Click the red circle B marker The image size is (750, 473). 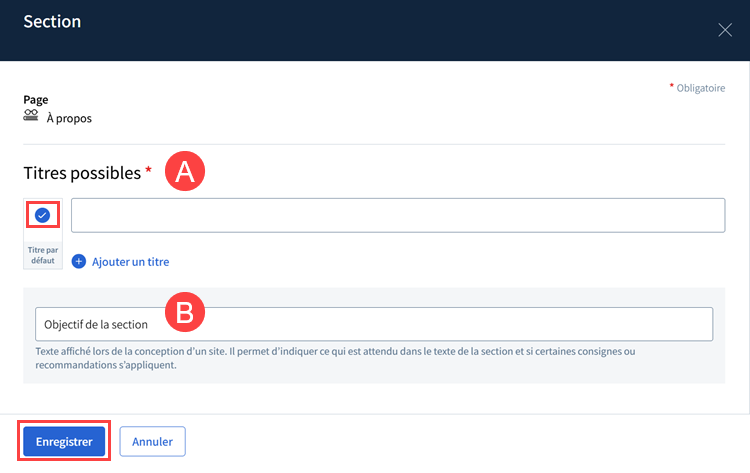185,312
